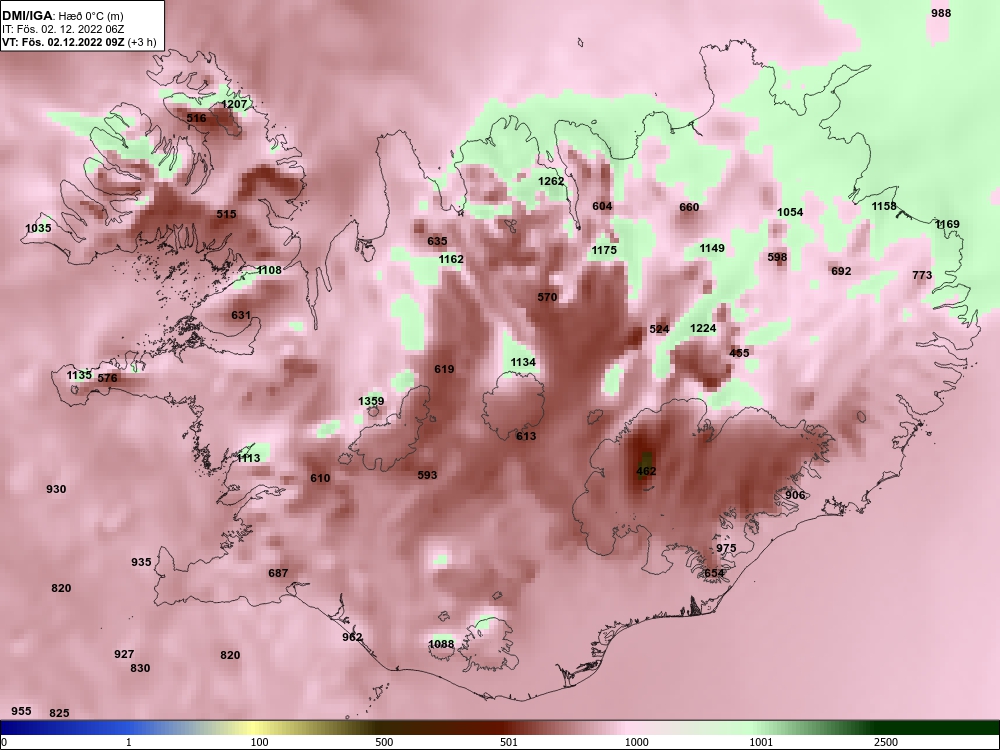Pick the dark blue segment of the color scale

pyautogui.click(x=32, y=728)
